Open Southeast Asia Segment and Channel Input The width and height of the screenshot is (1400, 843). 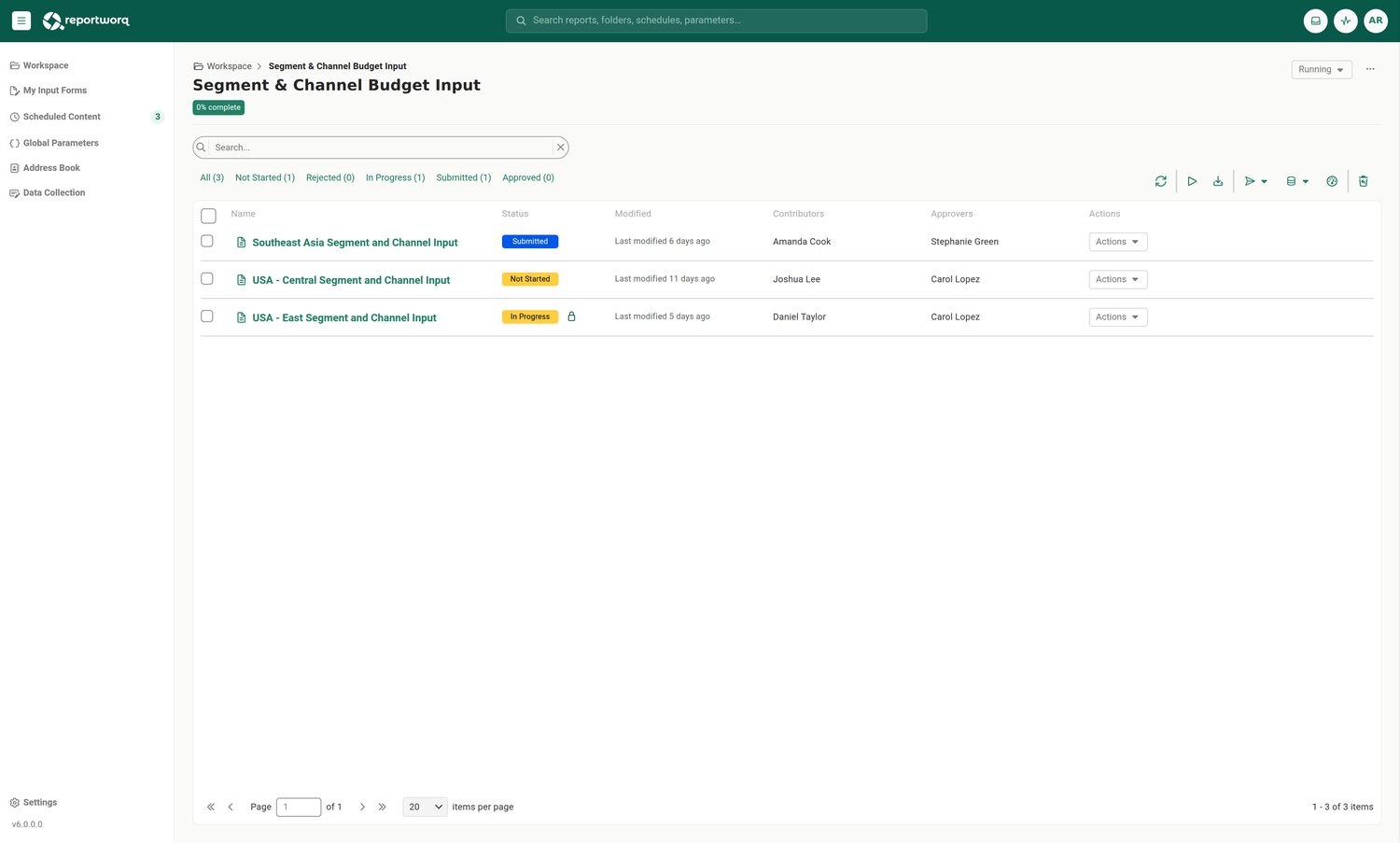coord(355,243)
